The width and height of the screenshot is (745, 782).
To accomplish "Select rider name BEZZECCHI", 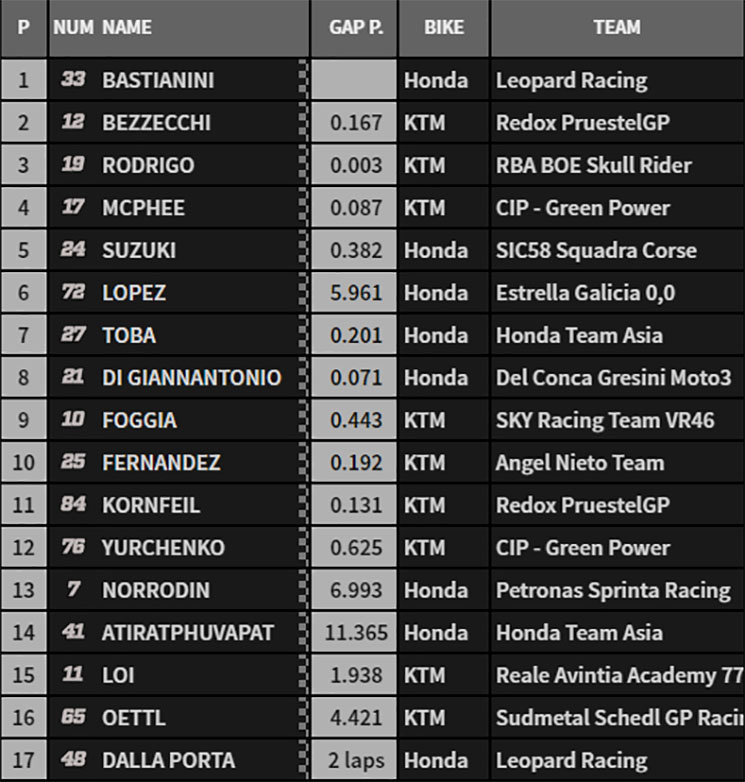I will coord(156,123).
